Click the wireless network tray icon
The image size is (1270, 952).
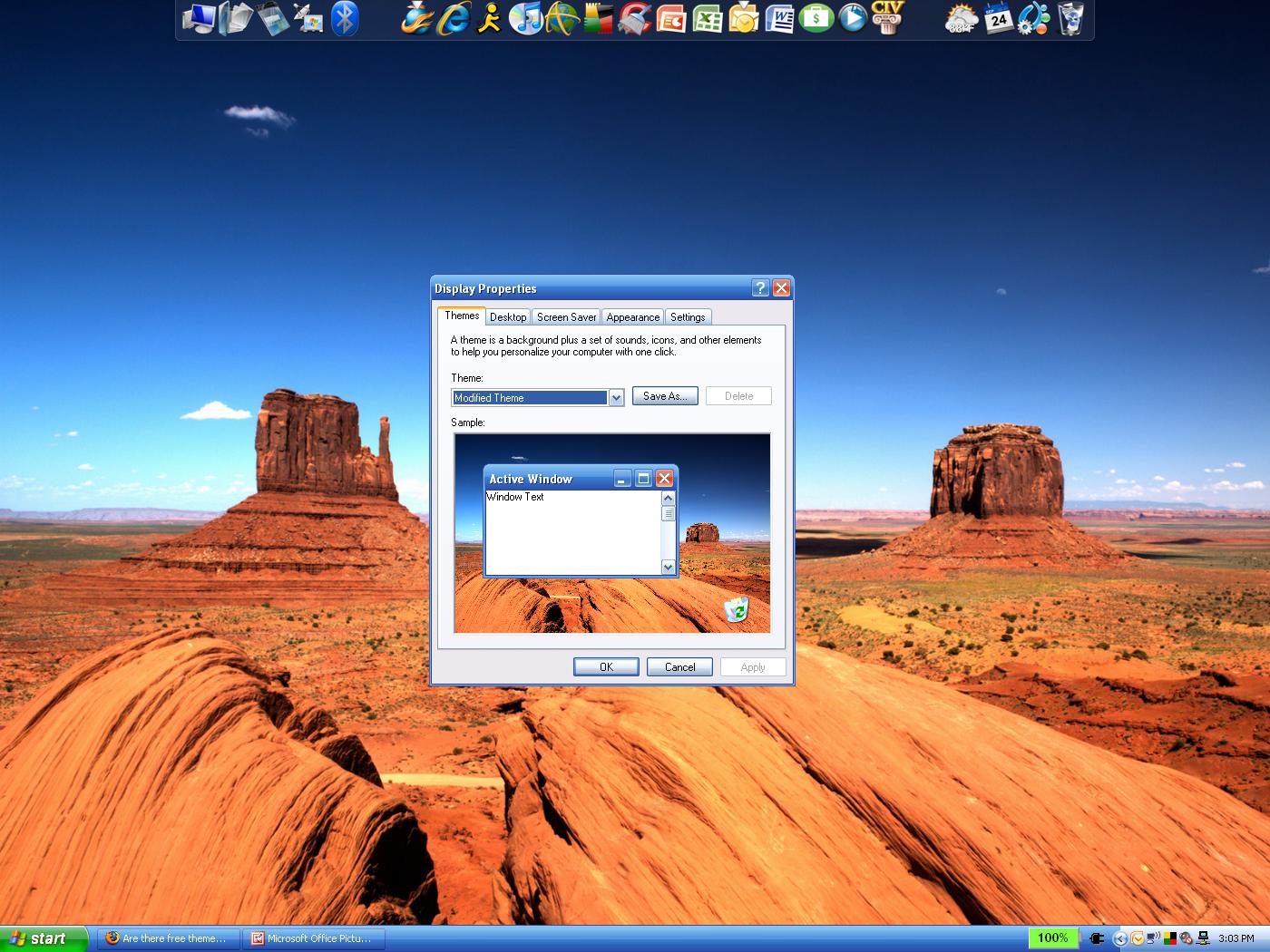click(1153, 938)
